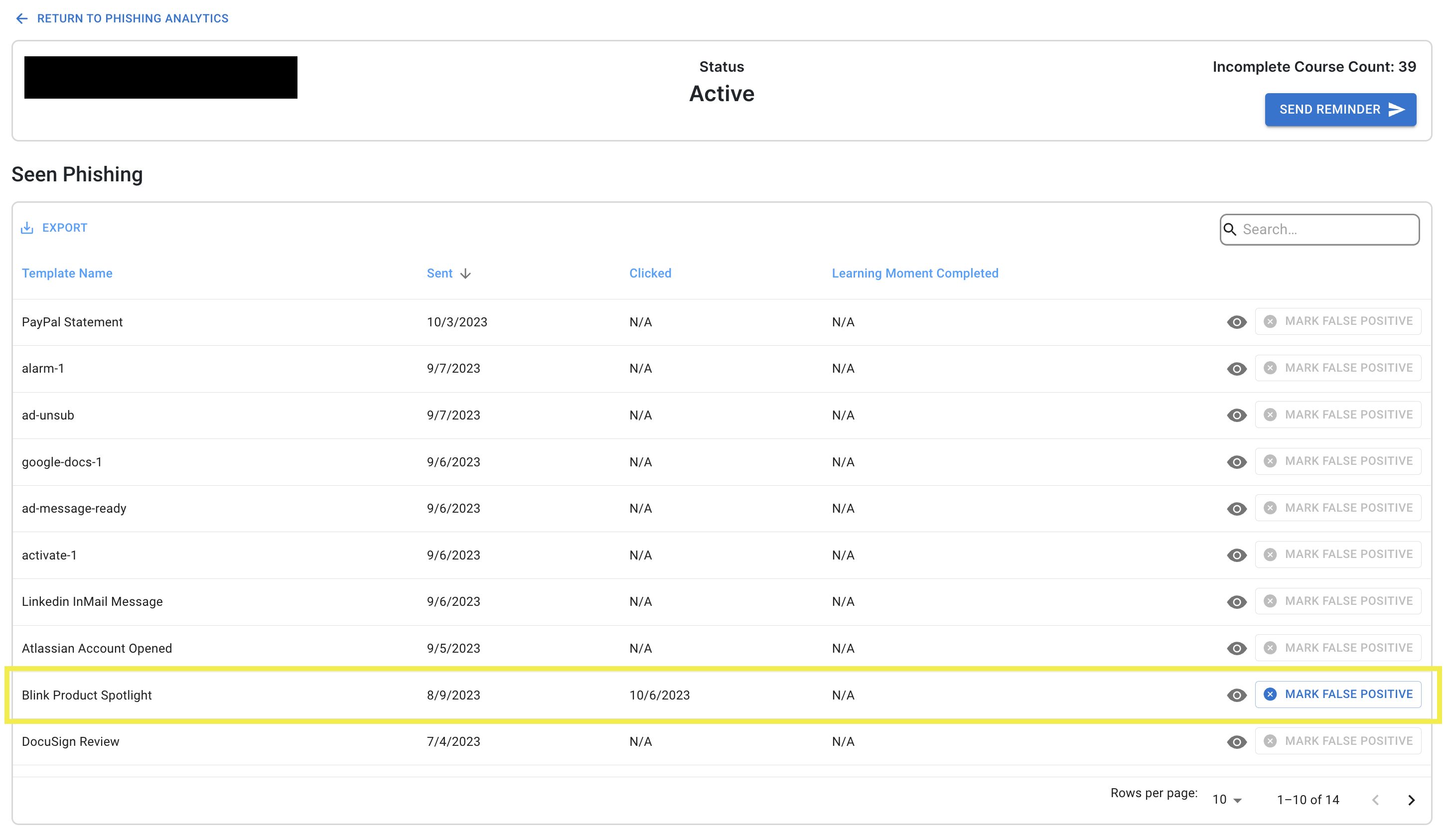Click the Send Reminder button
Viewport: 1452px width, 840px height.
(1340, 110)
